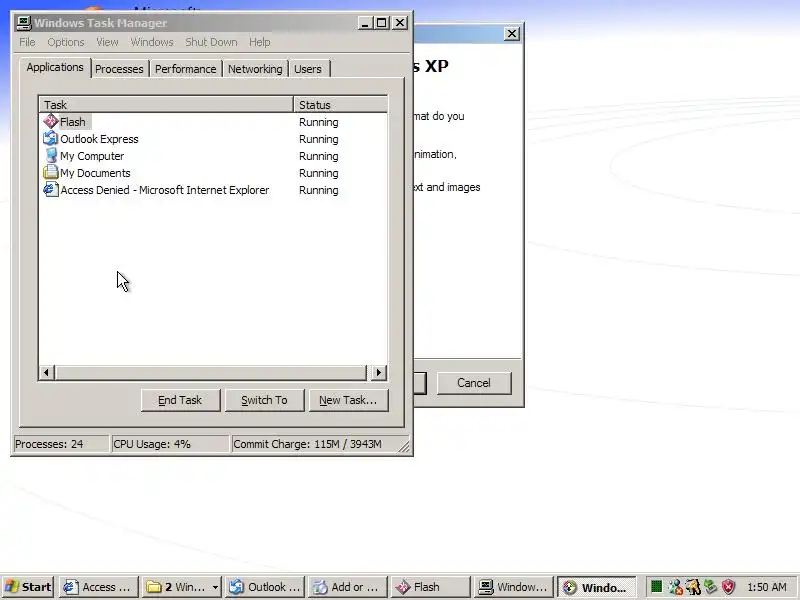The image size is (800, 600).
Task: Click the Task Manager window resize grip
Action: point(404,446)
